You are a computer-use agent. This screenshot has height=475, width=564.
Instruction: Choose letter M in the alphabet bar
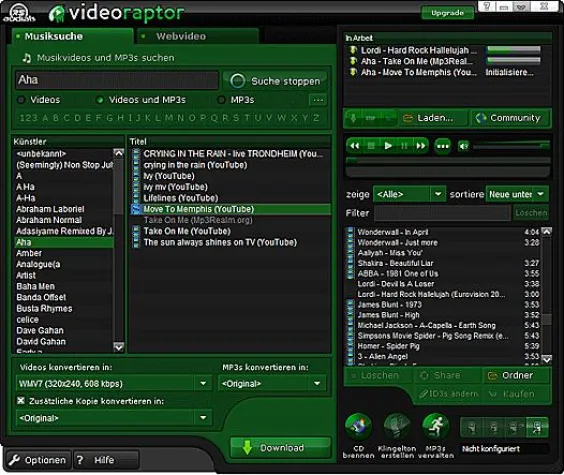[169, 118]
